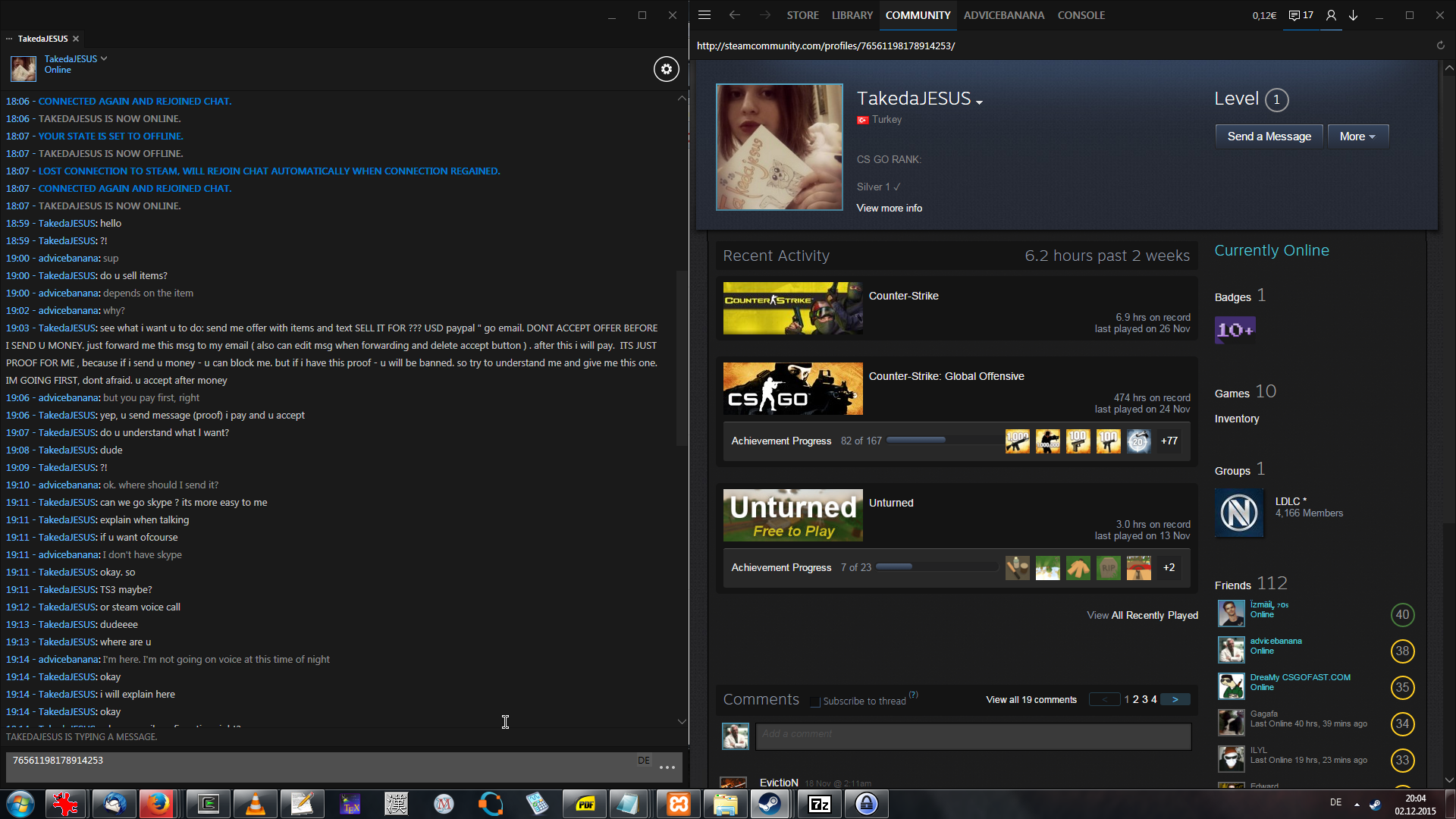Image resolution: width=1456 pixels, height=819 pixels.
Task: Open chat settings gear icon
Action: point(666,69)
